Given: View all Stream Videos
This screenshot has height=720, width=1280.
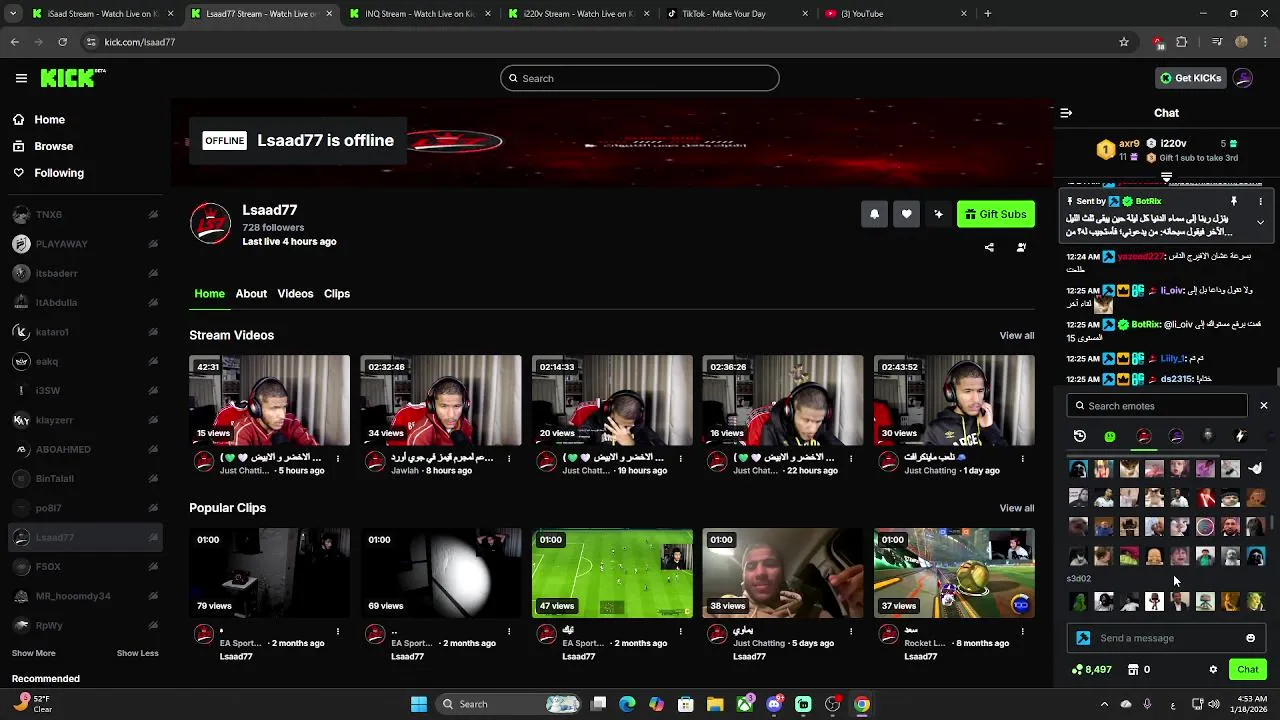Looking at the screenshot, I should tap(1017, 336).
